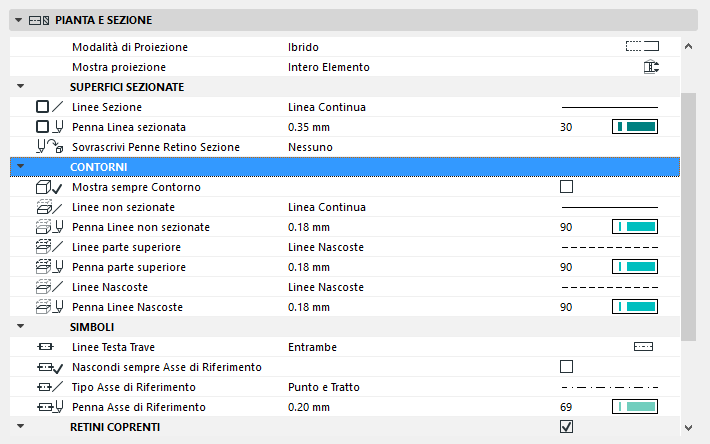Click the Linee Sezione line type preview
The width and height of the screenshot is (710, 444).
[609, 107]
